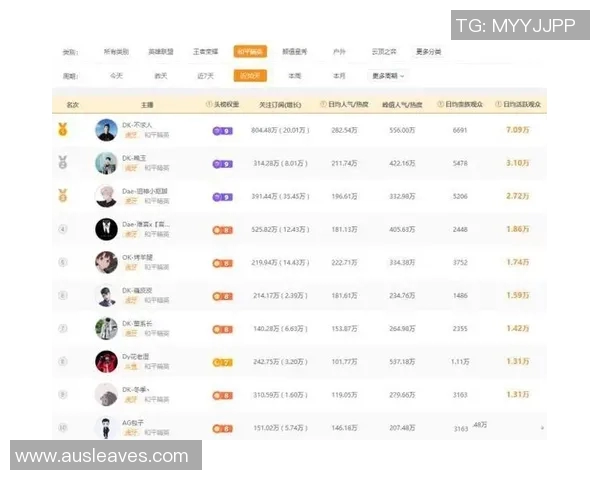Select 所有类别 category tab
Image resolution: width=600 pixels, height=480 pixels.
click(116, 52)
